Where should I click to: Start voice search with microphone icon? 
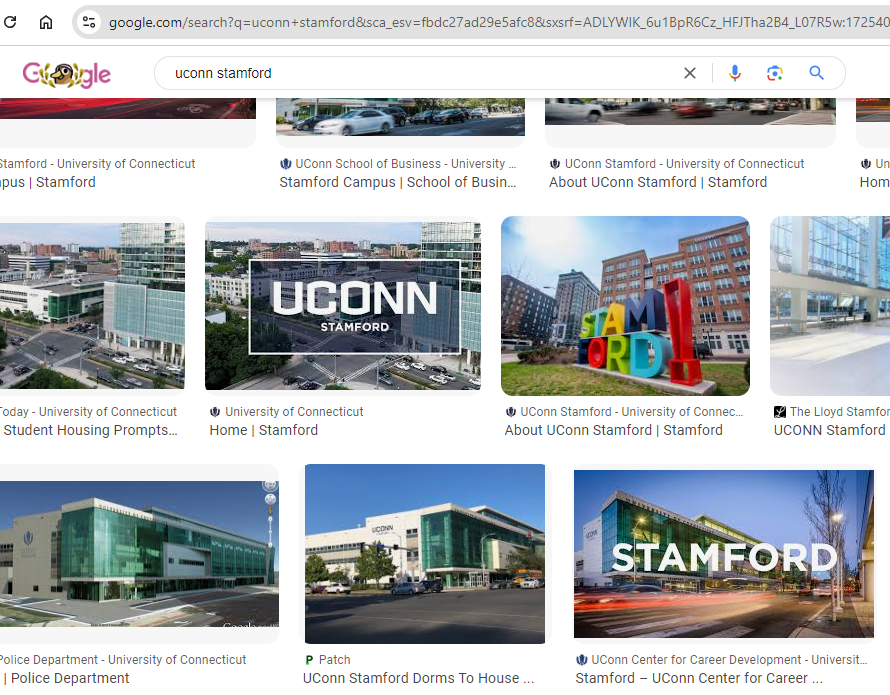(734, 73)
